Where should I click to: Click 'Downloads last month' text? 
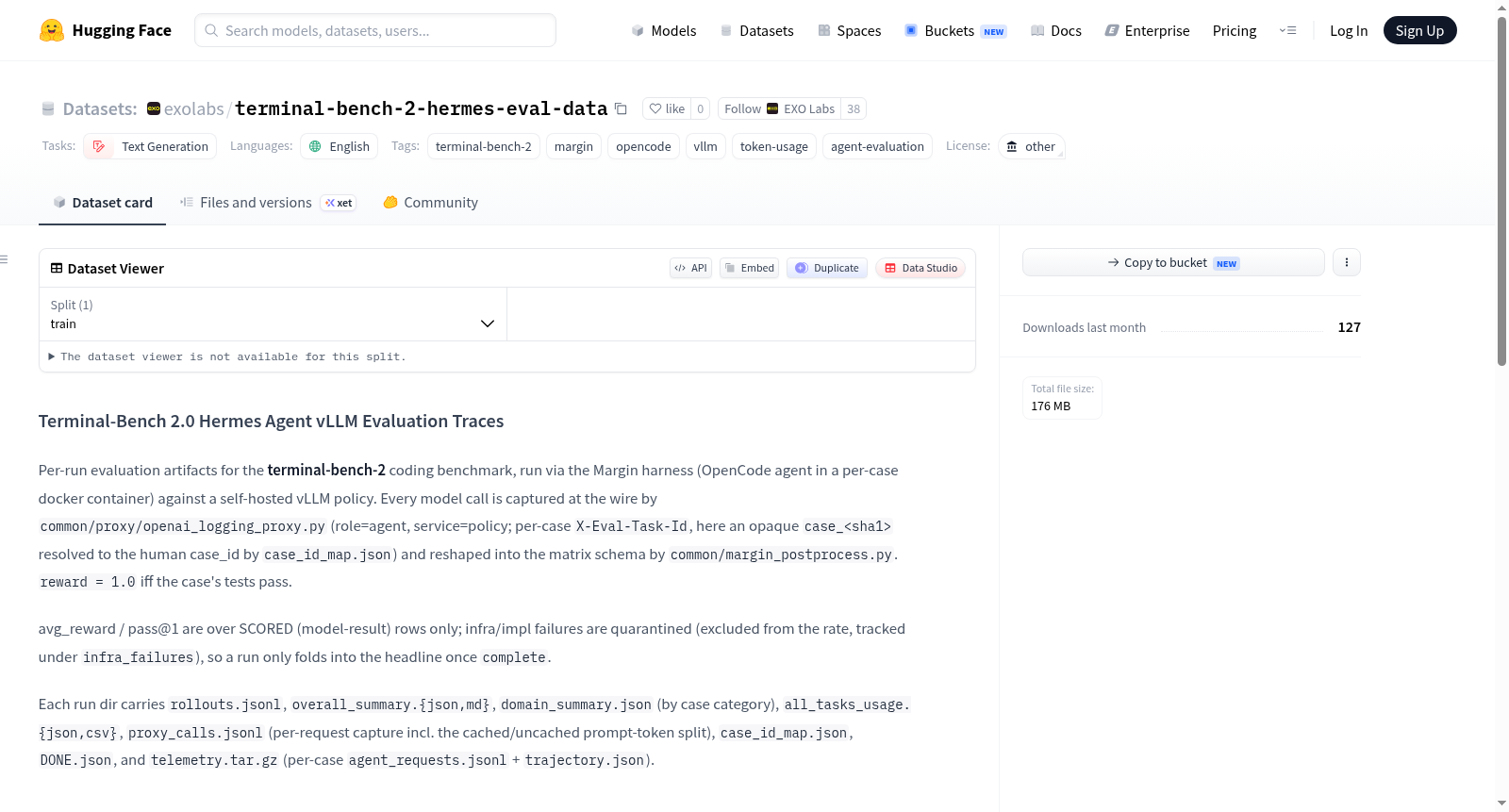tap(1084, 327)
